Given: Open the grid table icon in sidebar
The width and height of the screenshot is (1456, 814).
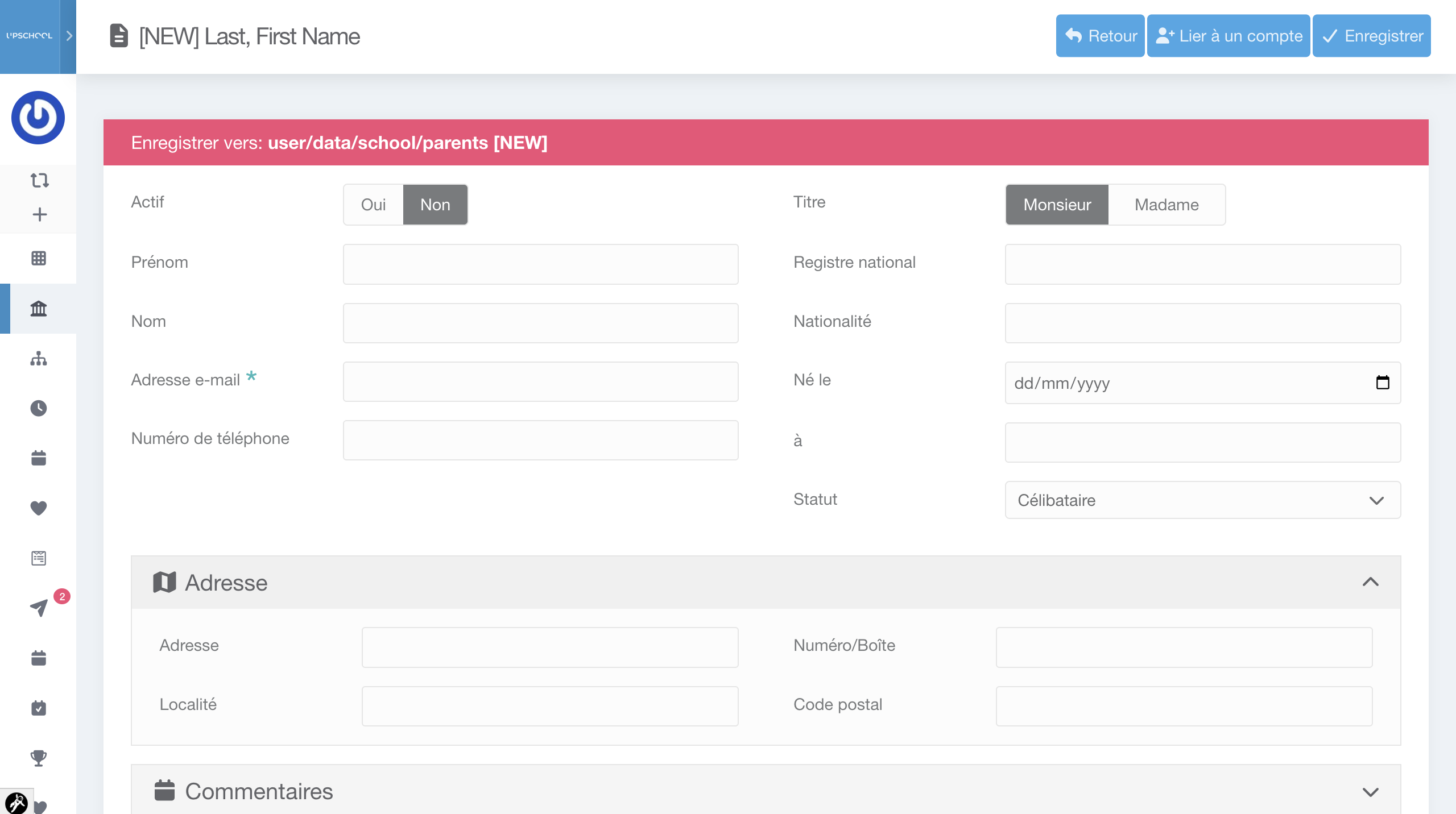Looking at the screenshot, I should pyautogui.click(x=39, y=258).
